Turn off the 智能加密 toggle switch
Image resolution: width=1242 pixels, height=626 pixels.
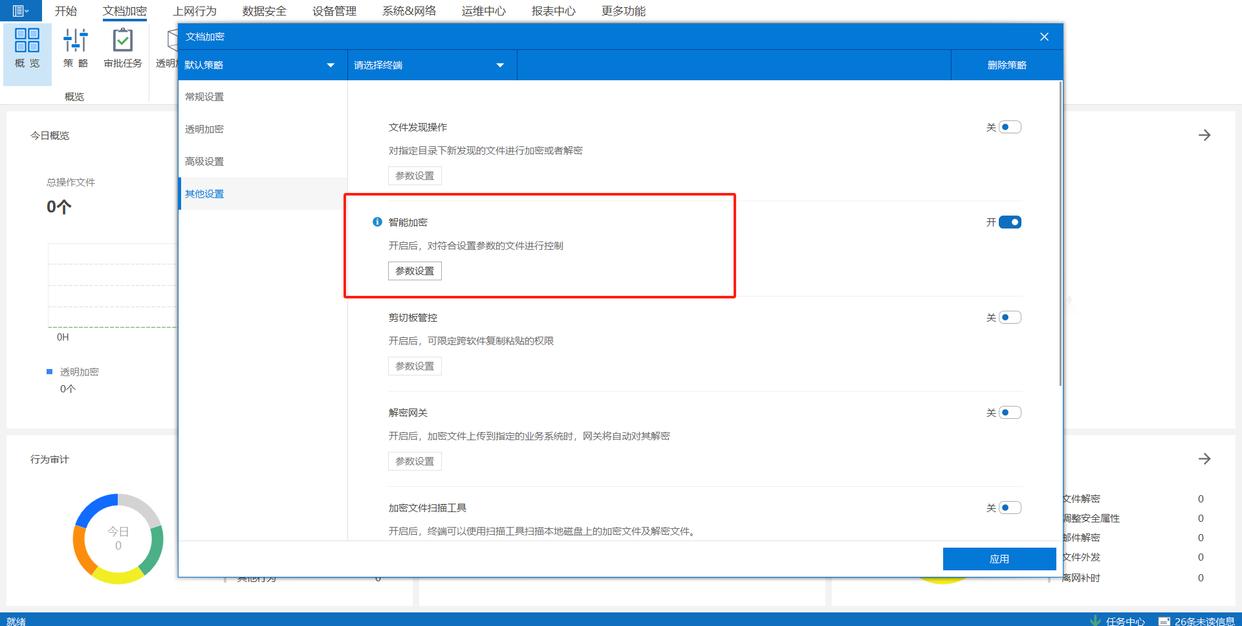(1009, 222)
